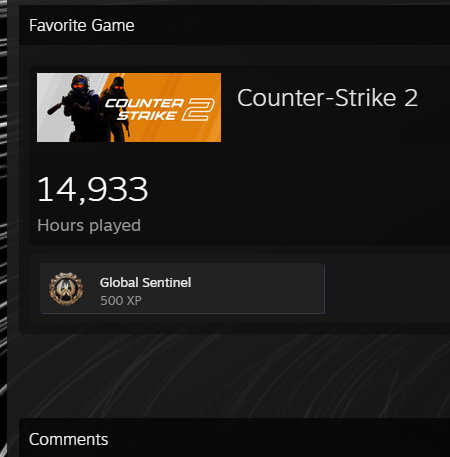
Task: Open the Counter-Strike 2 banner image
Action: [x=129, y=107]
